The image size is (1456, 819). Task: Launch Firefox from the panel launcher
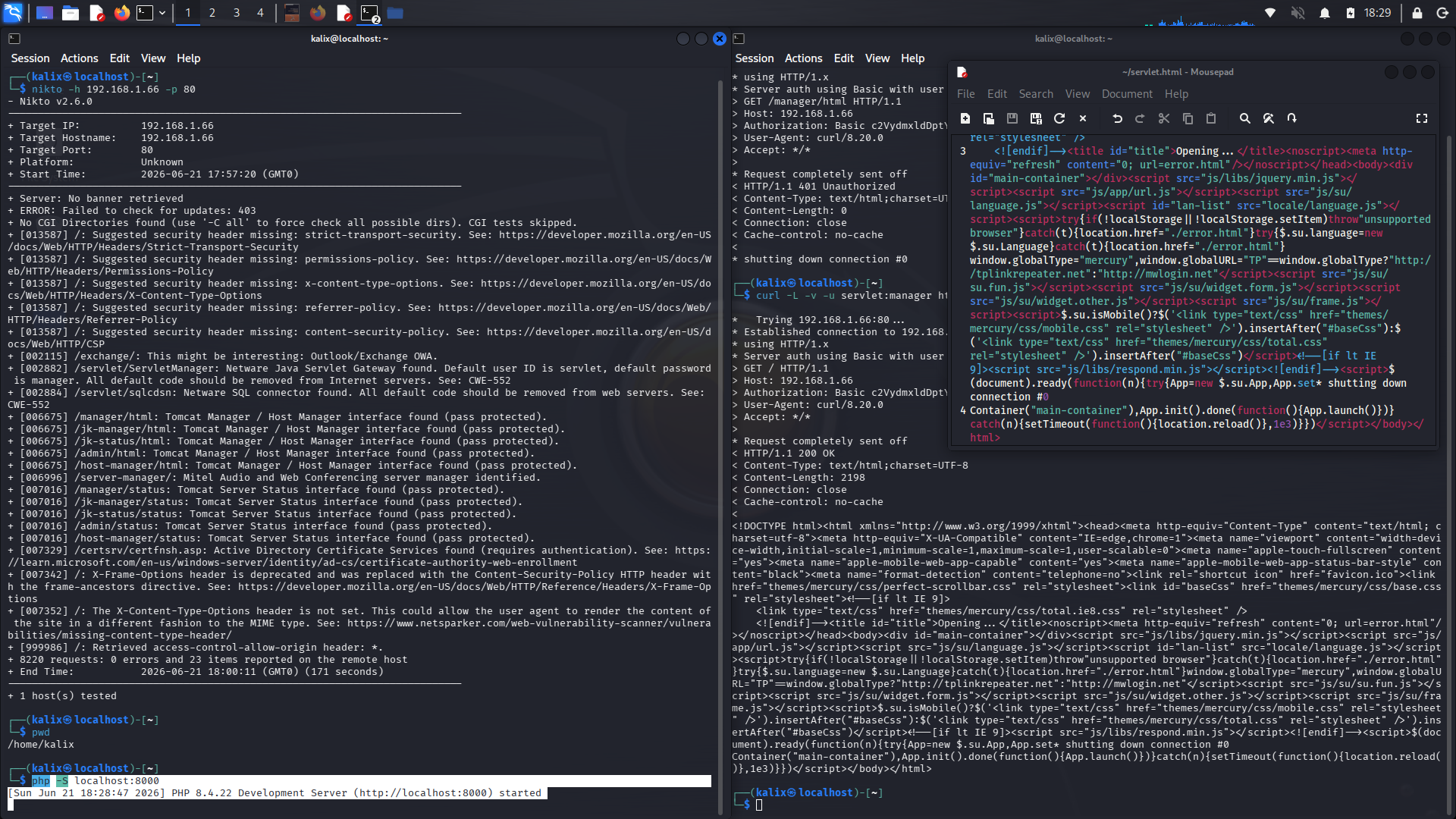pyautogui.click(x=122, y=13)
